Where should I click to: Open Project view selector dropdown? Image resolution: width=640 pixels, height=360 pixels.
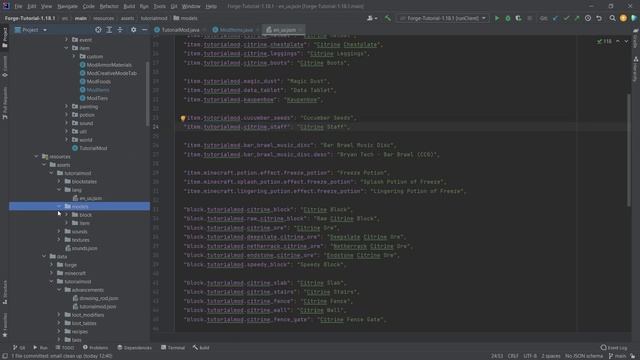coord(31,30)
